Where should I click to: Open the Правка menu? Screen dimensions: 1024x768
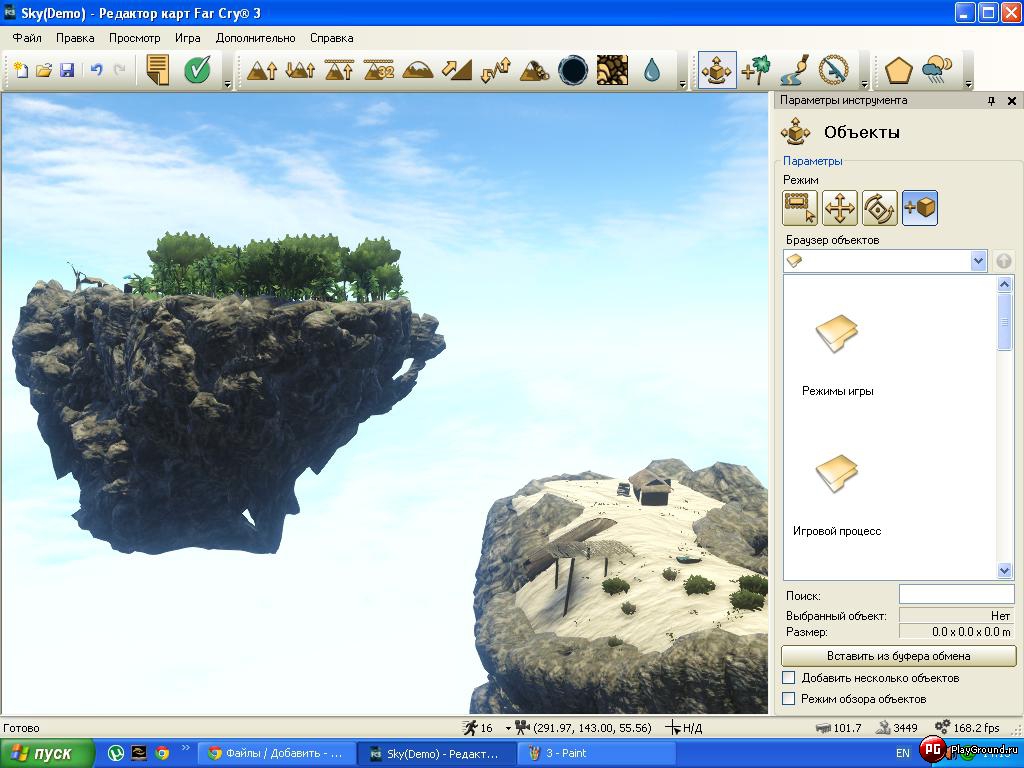click(75, 38)
